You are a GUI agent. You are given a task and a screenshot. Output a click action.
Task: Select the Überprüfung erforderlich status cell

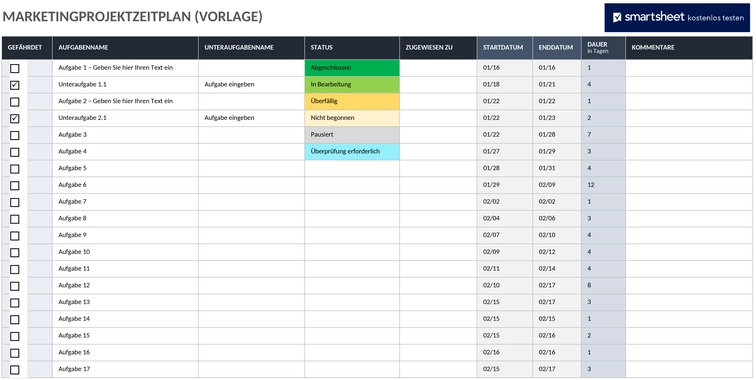click(x=352, y=151)
